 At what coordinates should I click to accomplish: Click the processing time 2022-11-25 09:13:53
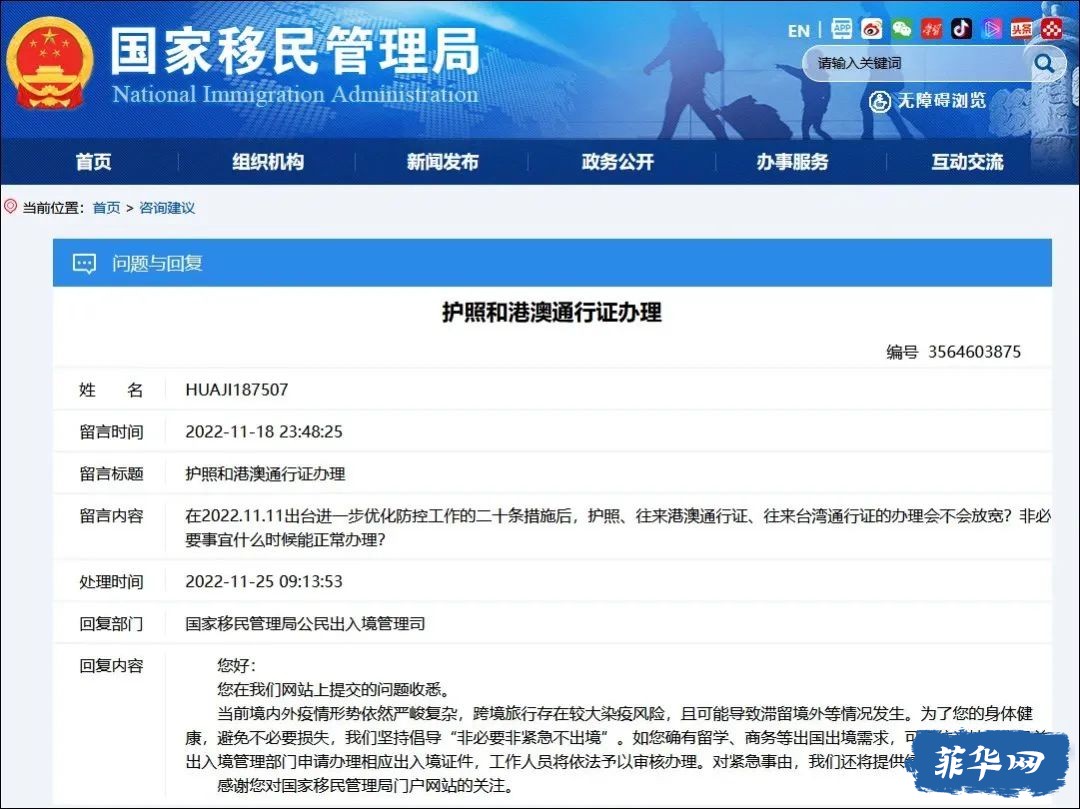coord(264,582)
